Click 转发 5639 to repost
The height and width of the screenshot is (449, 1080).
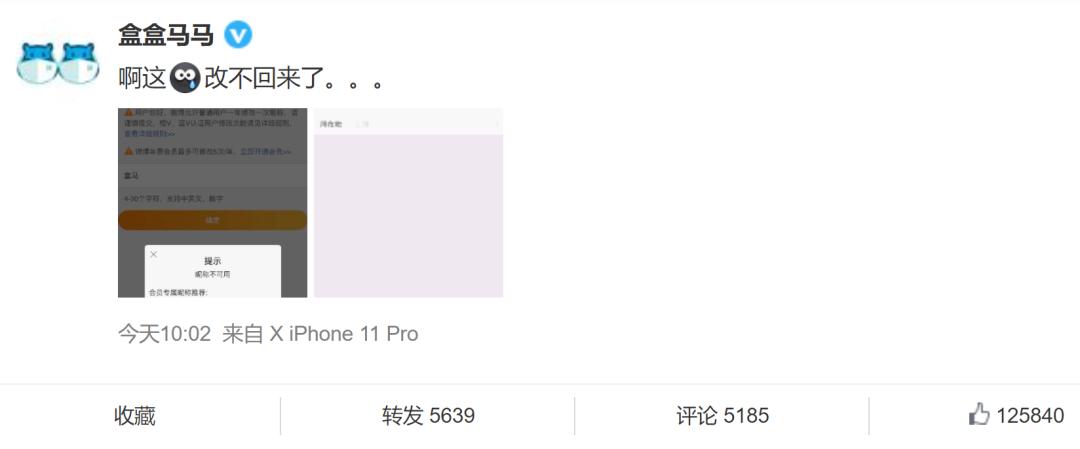point(428,416)
